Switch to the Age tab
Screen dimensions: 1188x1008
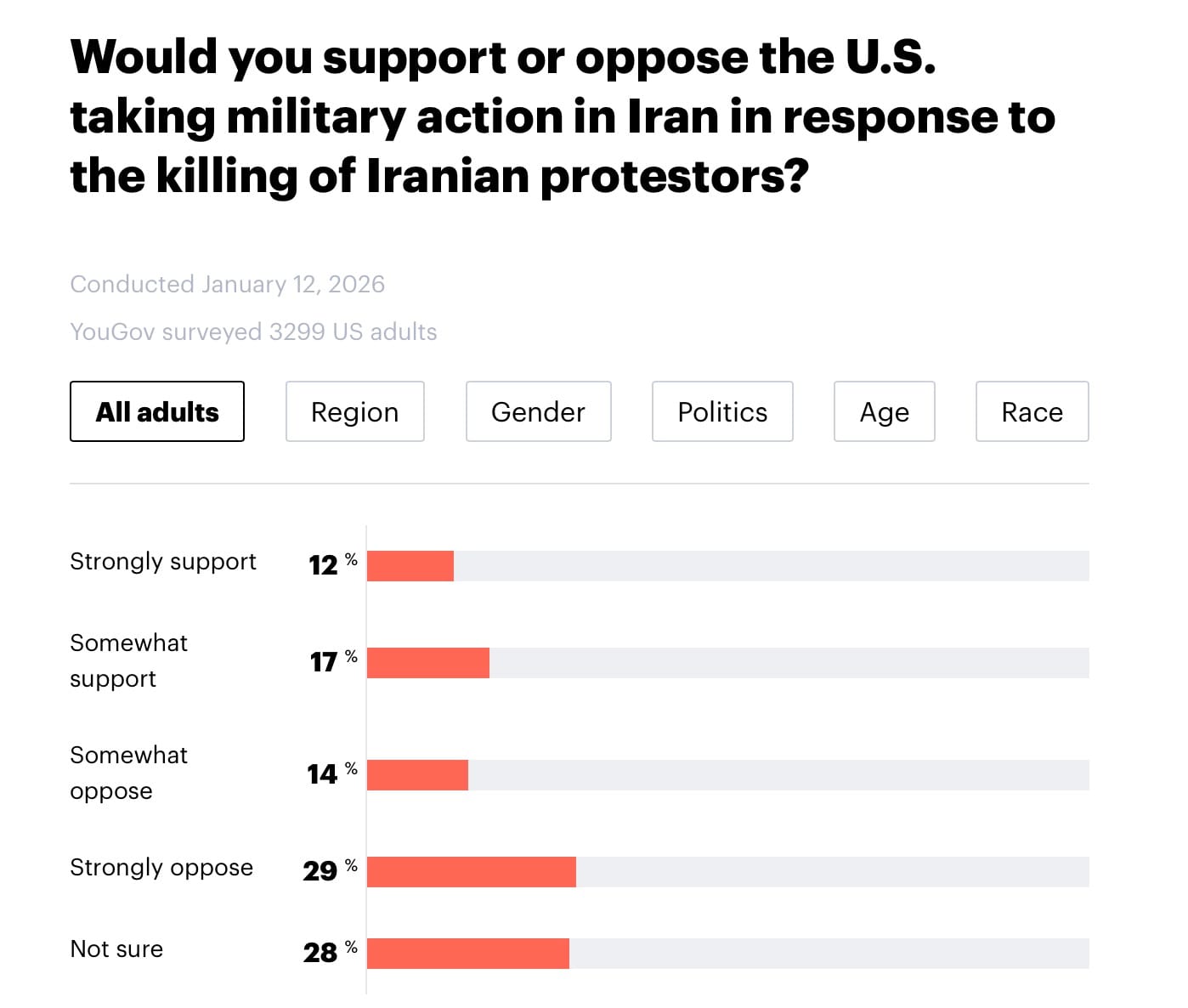pyautogui.click(x=884, y=411)
